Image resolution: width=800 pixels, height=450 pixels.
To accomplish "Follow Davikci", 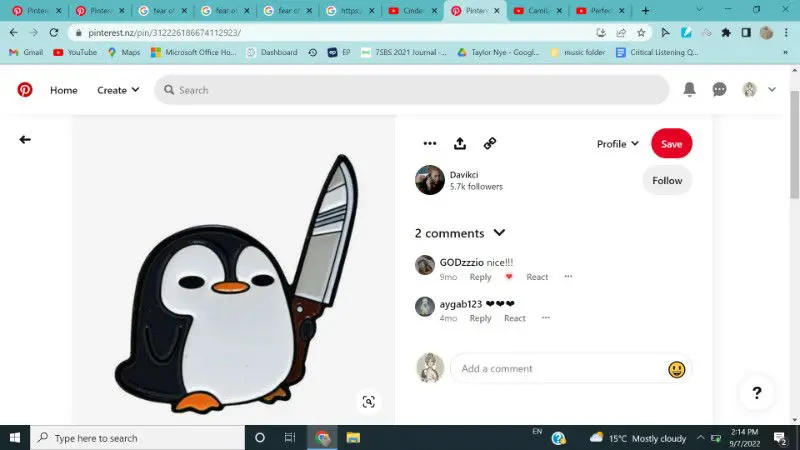I will coord(667,181).
